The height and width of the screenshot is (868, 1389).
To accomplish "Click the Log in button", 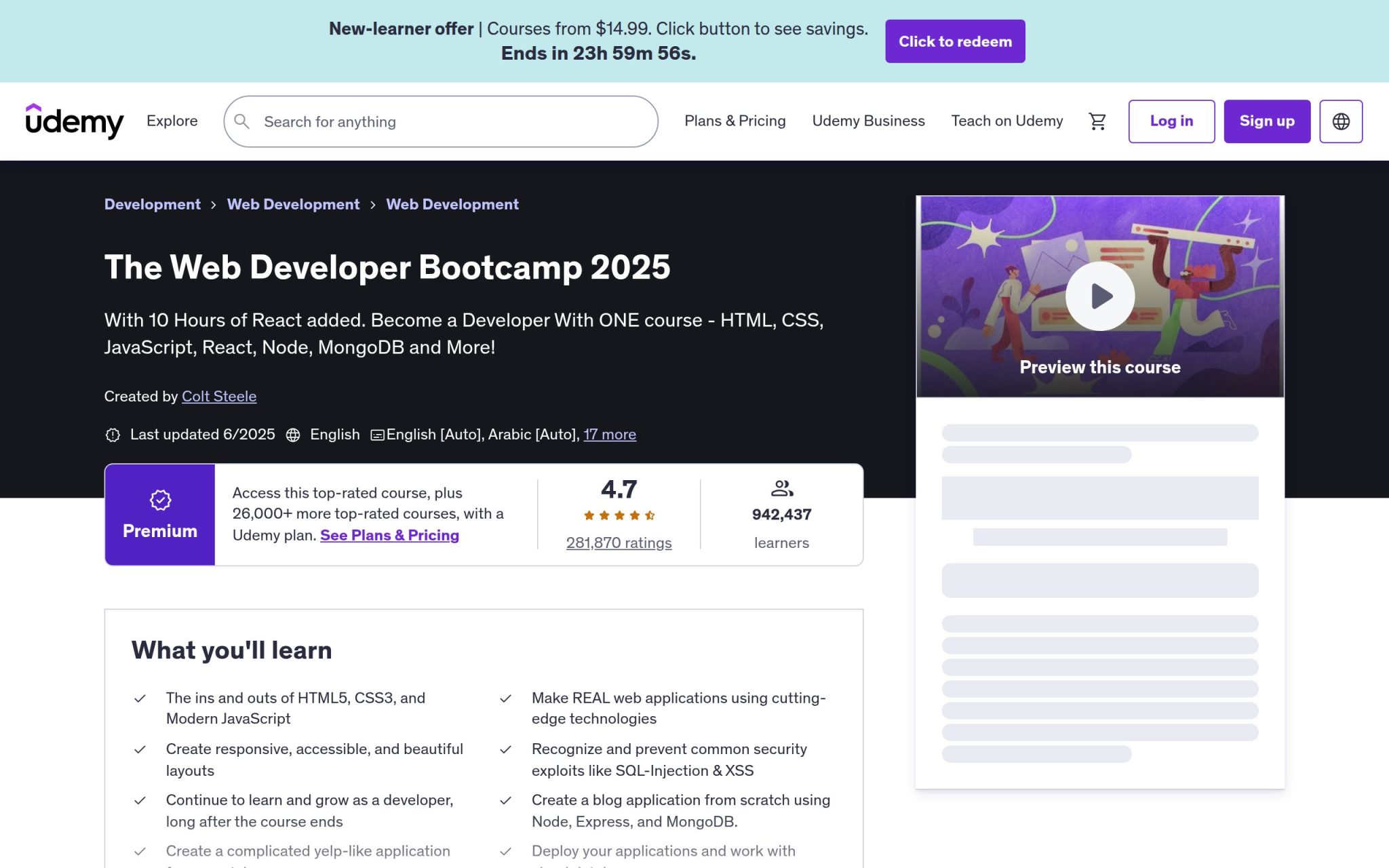I will [x=1171, y=121].
